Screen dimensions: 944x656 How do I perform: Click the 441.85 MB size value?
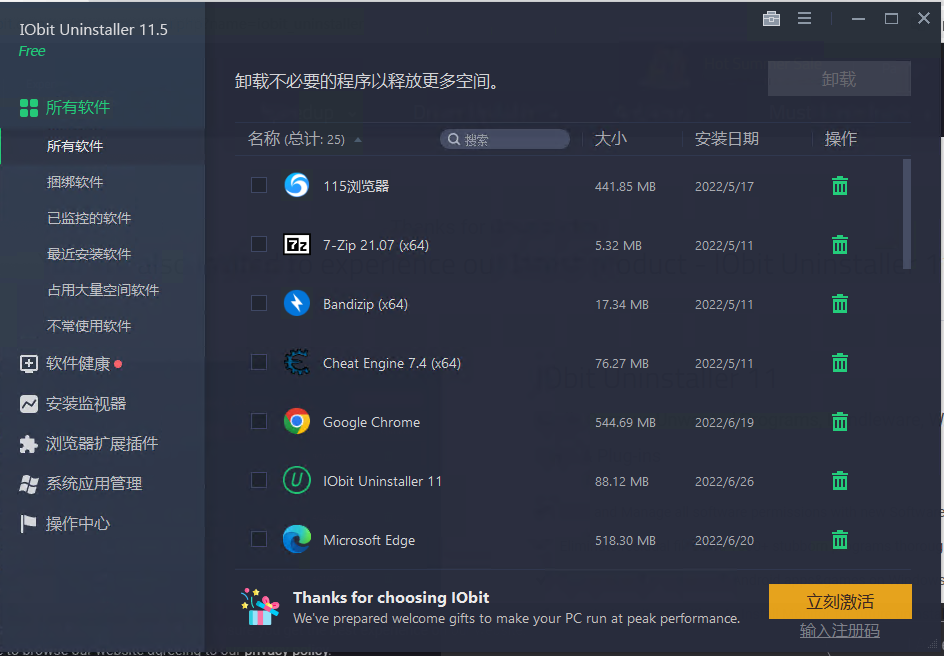point(625,187)
